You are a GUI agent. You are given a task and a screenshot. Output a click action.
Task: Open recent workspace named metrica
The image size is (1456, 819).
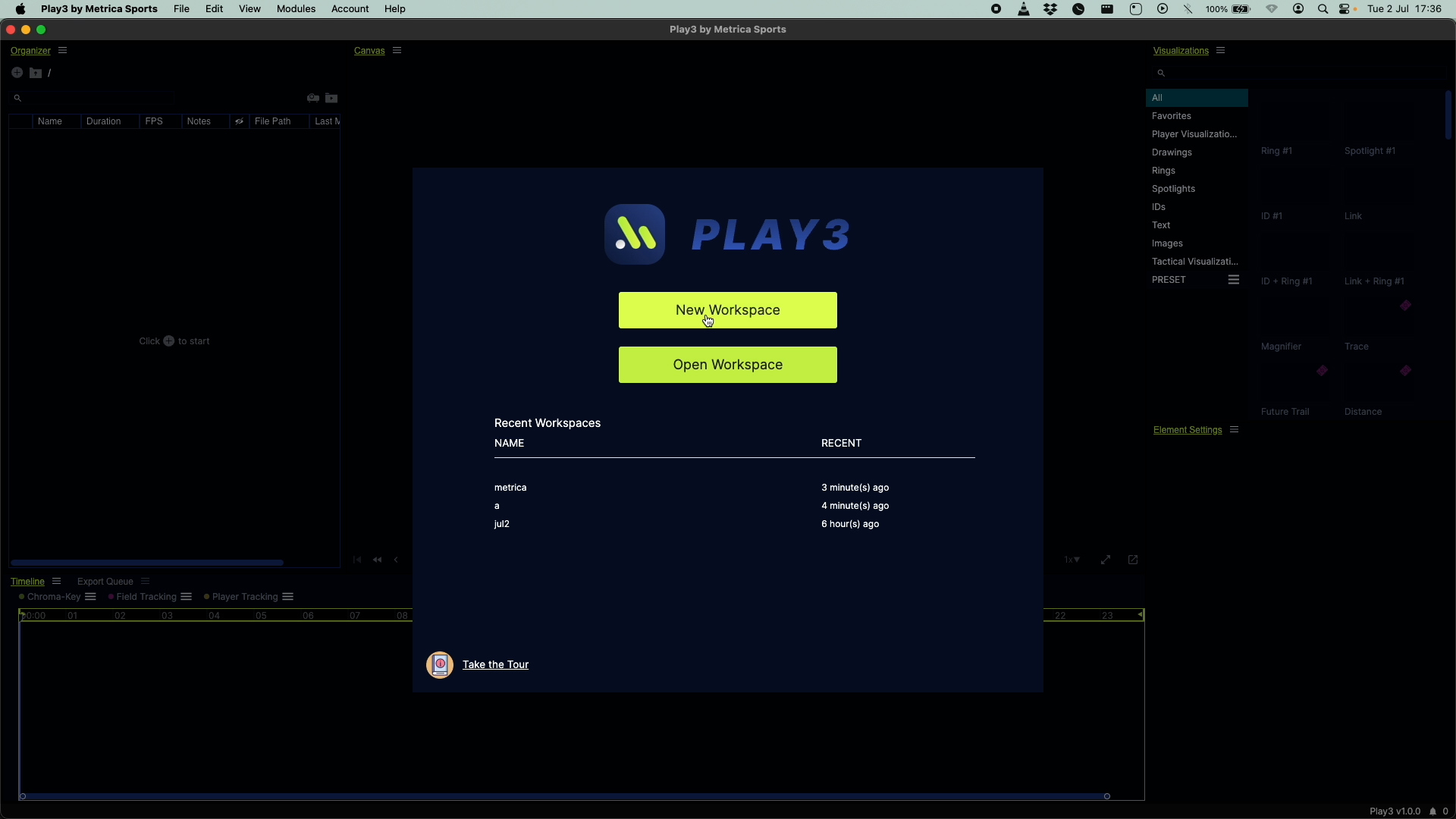[510, 488]
